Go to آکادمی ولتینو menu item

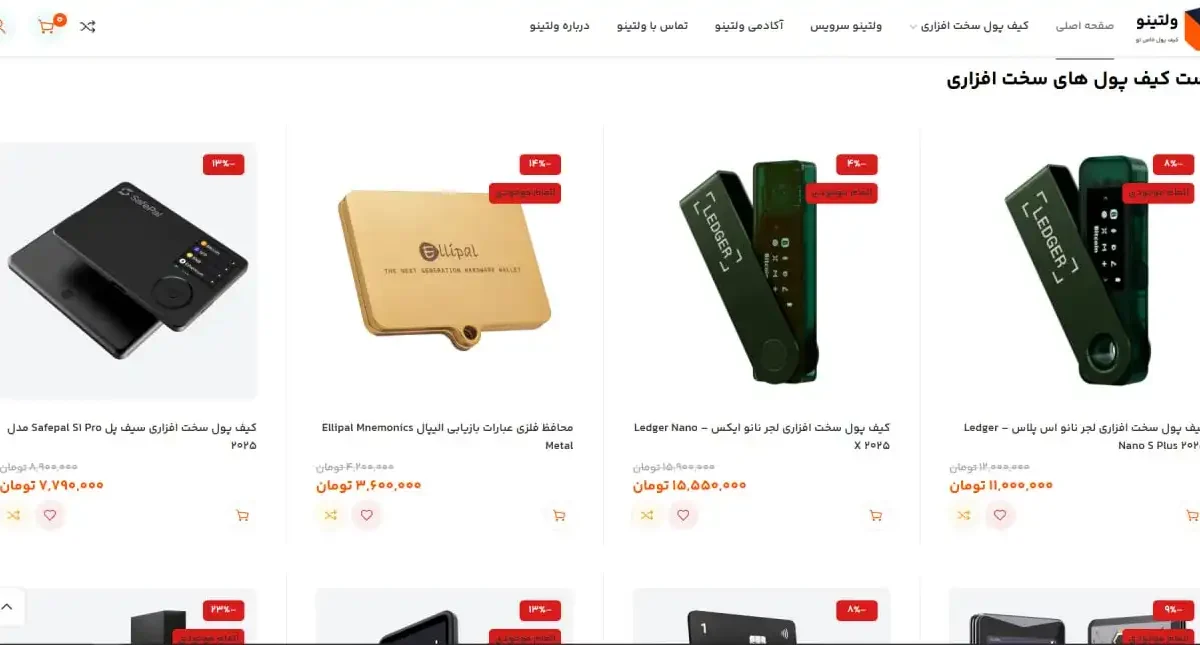pos(749,26)
